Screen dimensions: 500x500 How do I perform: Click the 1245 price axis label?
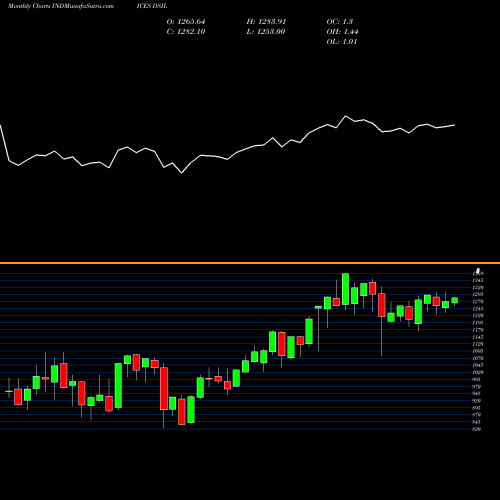[478, 309]
